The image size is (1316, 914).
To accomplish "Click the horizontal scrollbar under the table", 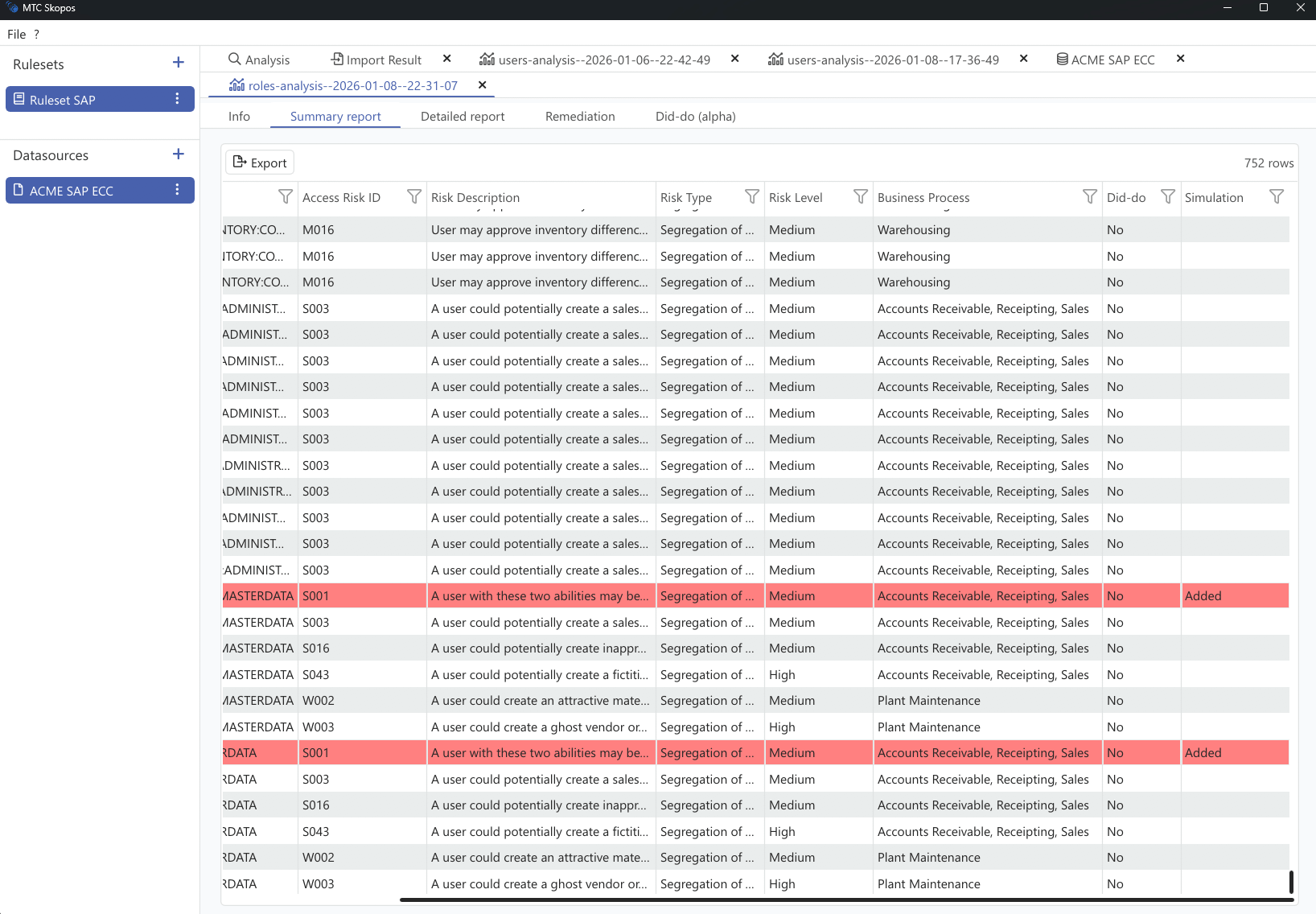I will click(845, 900).
